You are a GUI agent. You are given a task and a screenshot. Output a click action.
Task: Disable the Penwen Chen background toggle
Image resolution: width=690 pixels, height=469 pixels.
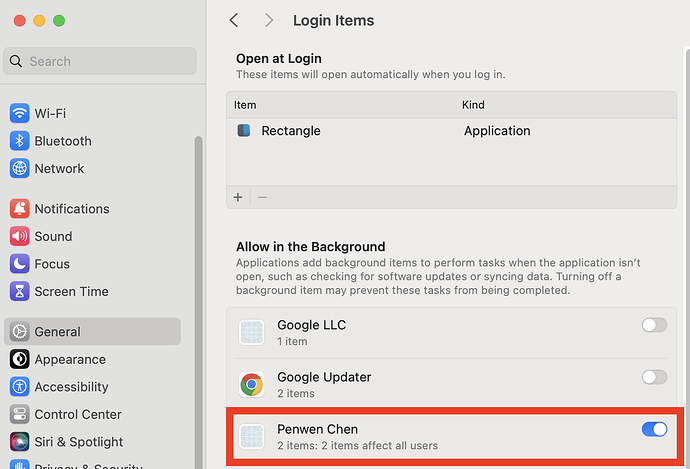pyautogui.click(x=654, y=429)
